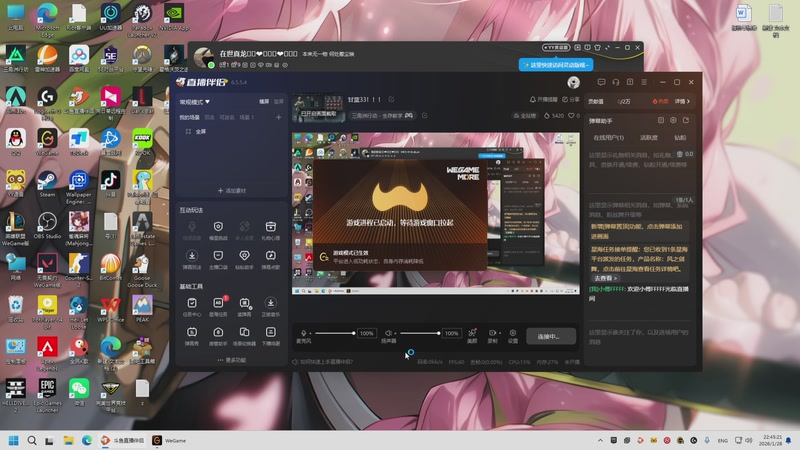The width and height of the screenshot is (800, 450).
Task: Open Steam desktop shortcut
Action: point(47,184)
